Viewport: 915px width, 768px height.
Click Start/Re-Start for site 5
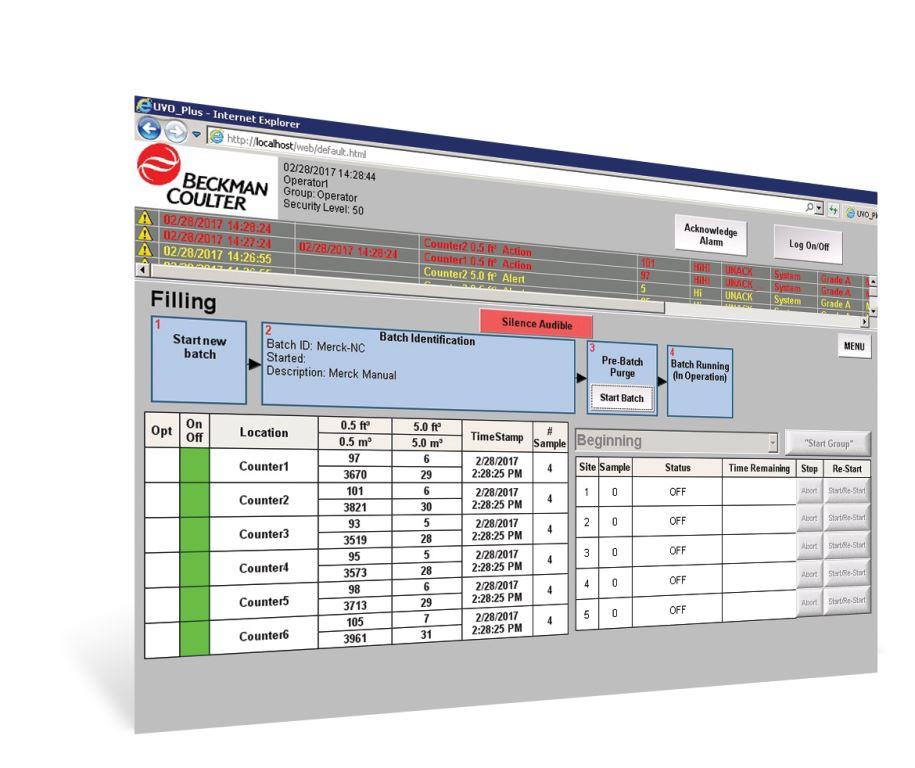pyautogui.click(x=847, y=601)
